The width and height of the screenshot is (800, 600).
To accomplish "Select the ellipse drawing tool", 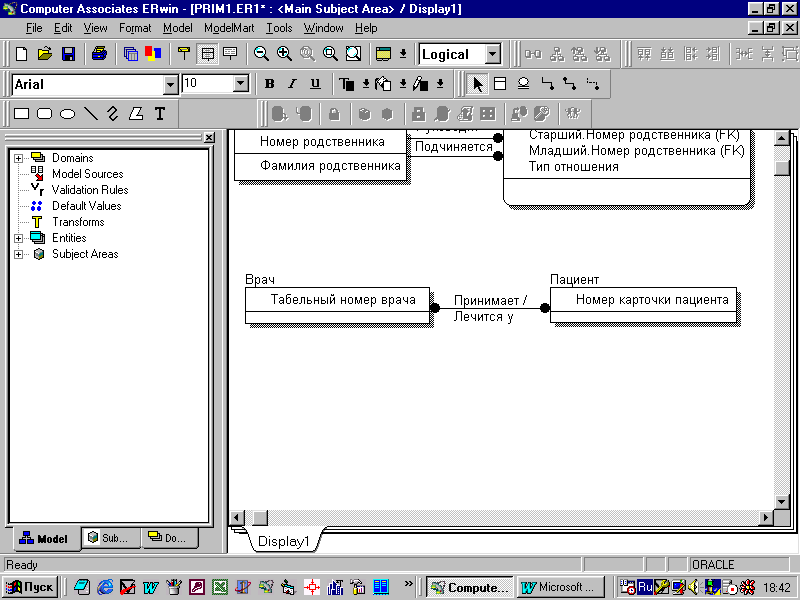I will (x=67, y=114).
